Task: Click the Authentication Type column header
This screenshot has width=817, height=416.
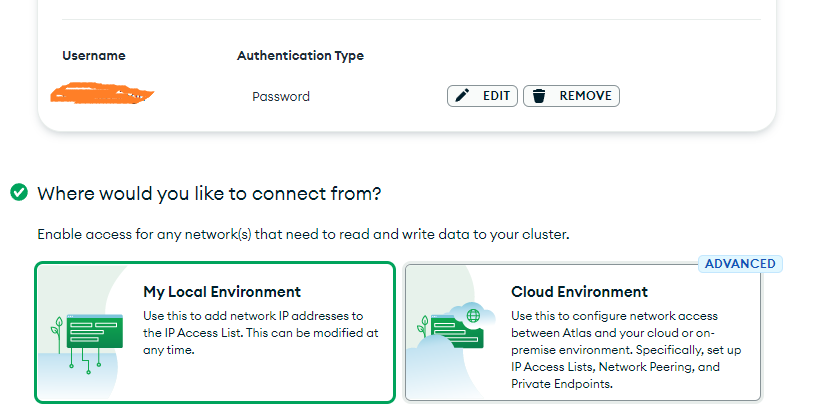Action: click(x=300, y=56)
